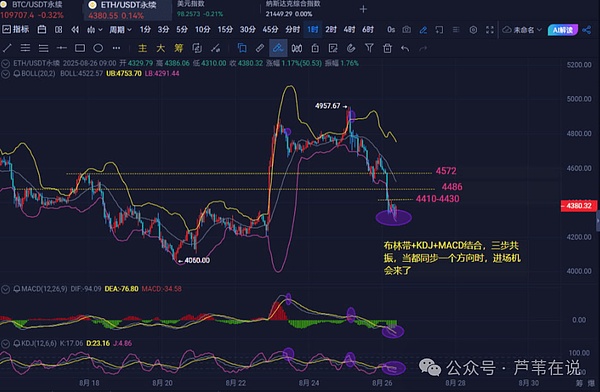Viewport: 600px width, 392px height.
Task: Select the rectangle drawing tool
Action: click(x=80, y=48)
